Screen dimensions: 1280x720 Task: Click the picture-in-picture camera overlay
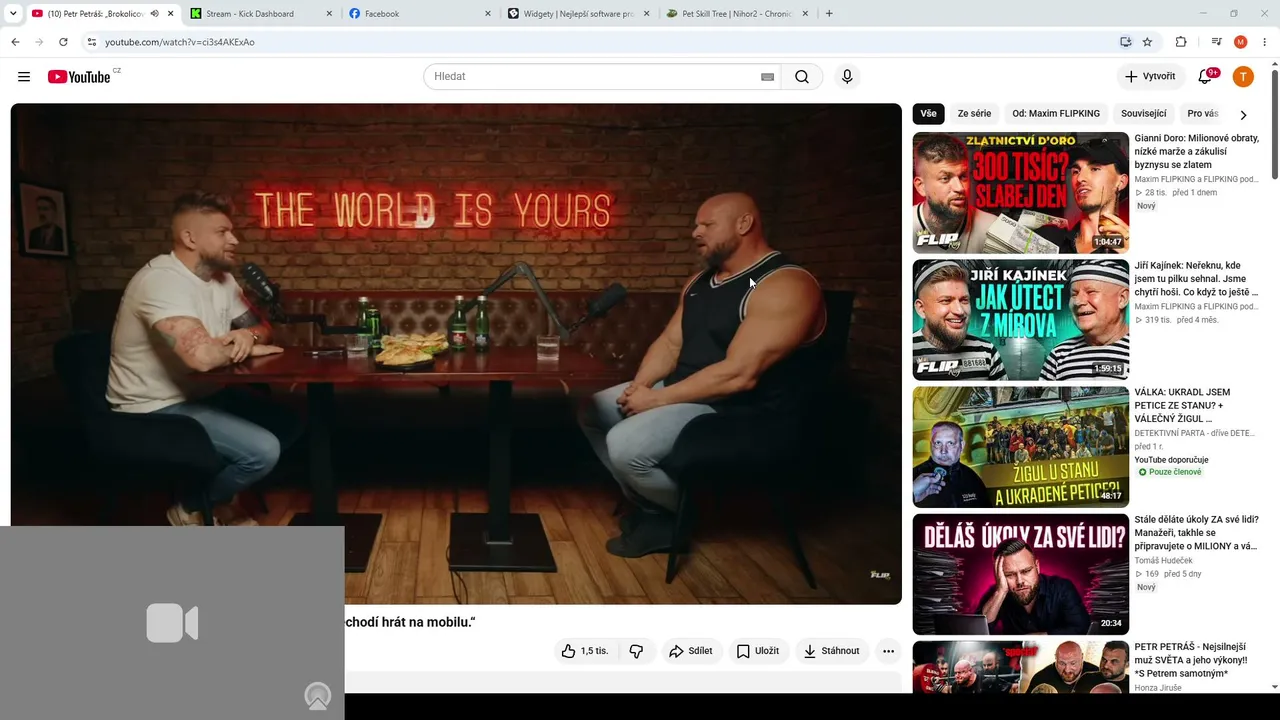tap(172, 623)
